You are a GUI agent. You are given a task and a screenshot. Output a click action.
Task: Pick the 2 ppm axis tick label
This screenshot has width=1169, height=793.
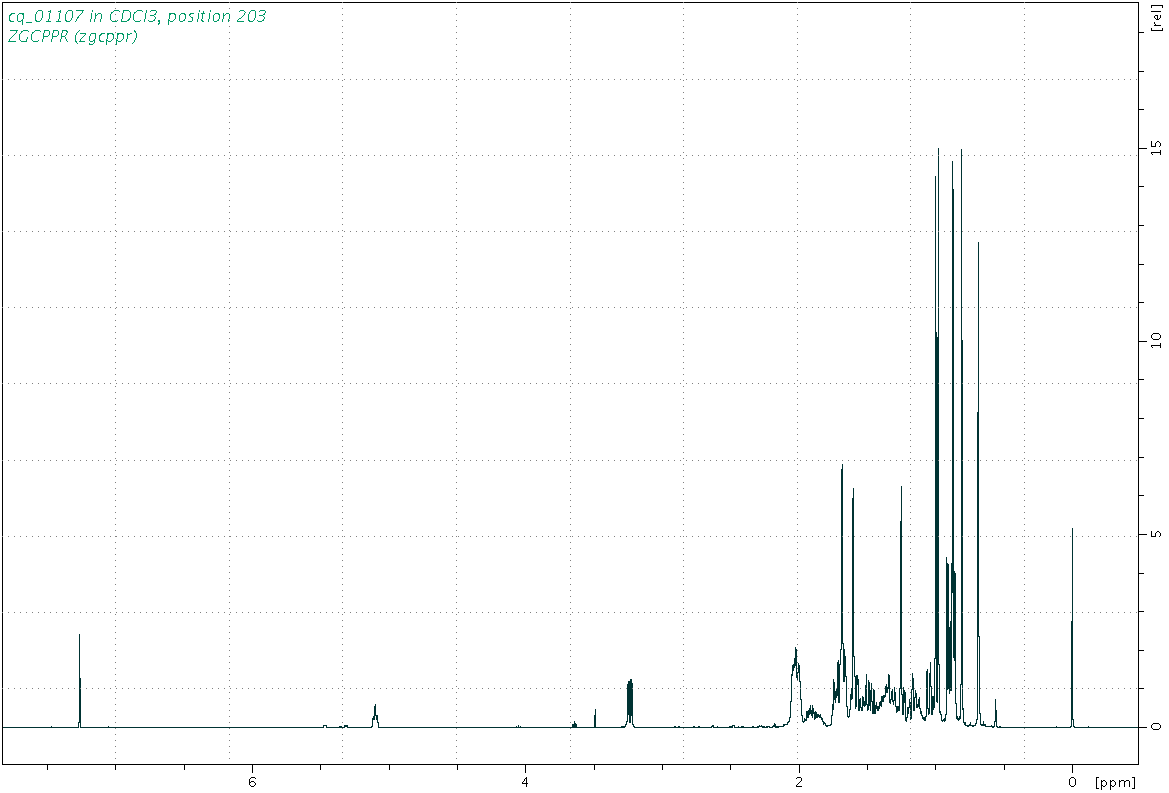[x=799, y=781]
